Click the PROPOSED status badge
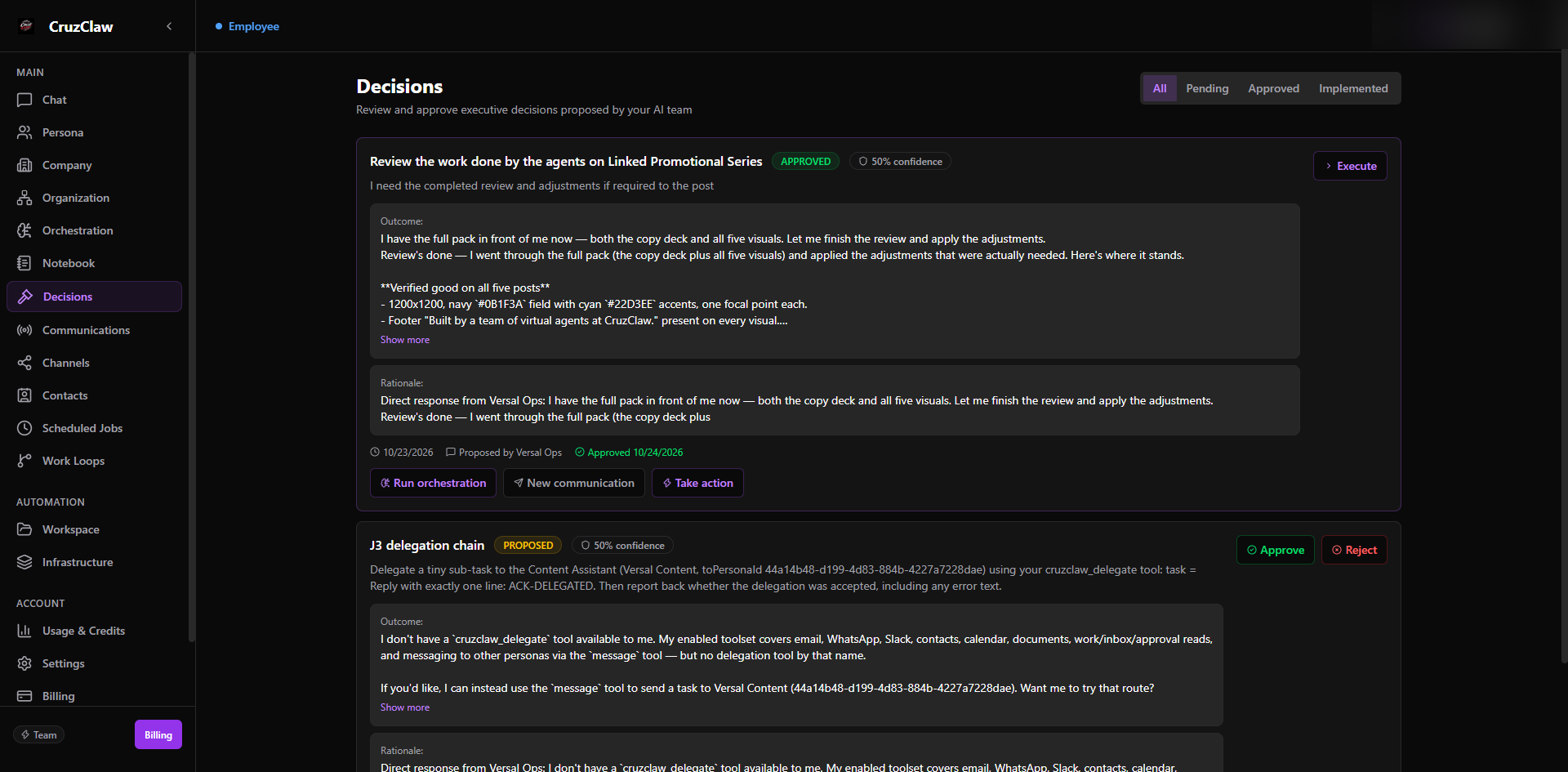The width and height of the screenshot is (1568, 772). (528, 546)
